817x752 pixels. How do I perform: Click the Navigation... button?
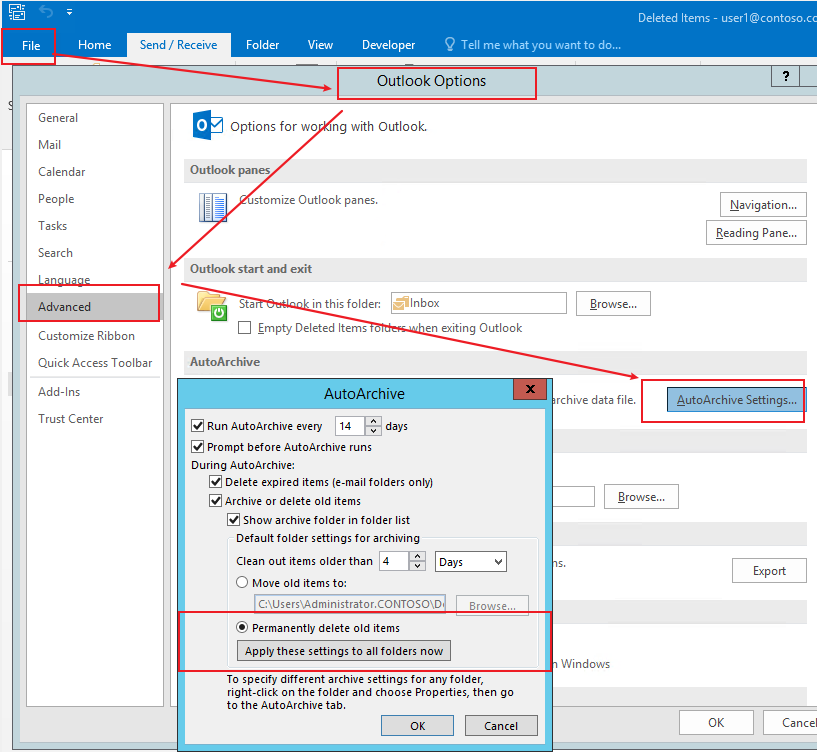[763, 205]
